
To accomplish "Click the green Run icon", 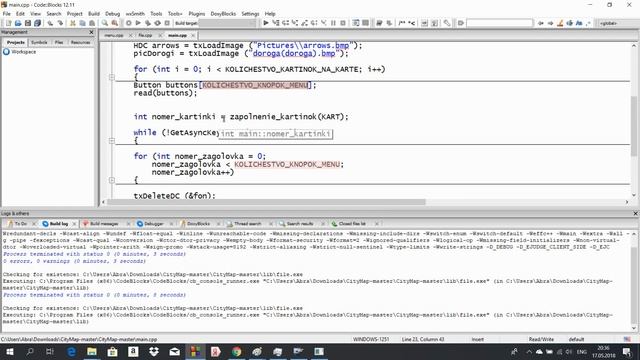I will (x=138, y=23).
